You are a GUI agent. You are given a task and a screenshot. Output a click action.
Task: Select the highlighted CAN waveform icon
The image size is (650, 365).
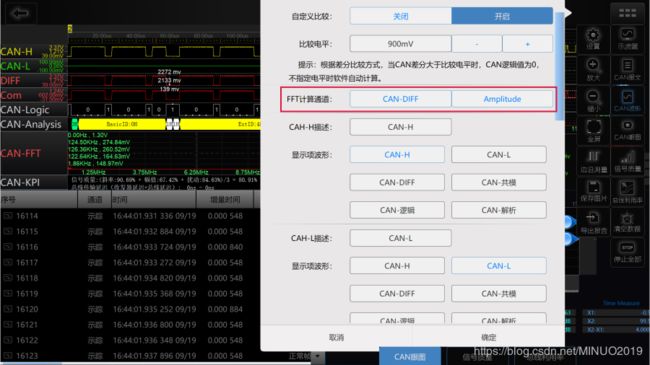627,101
